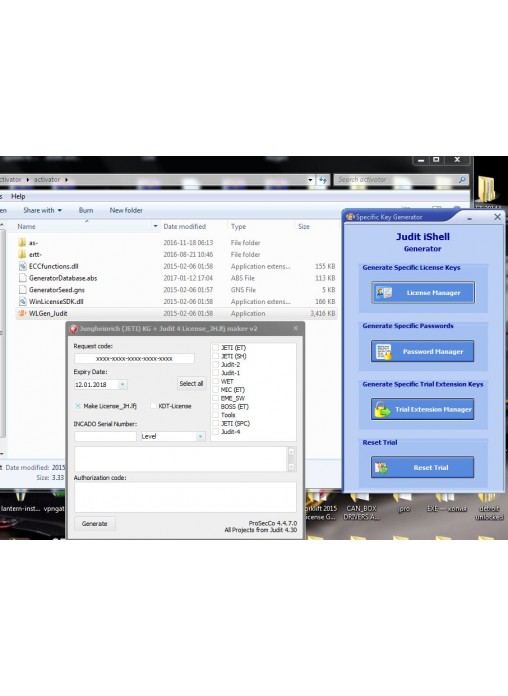Minimize the Specific Key Generator window
This screenshot has width=508, height=696.
(x=469, y=218)
